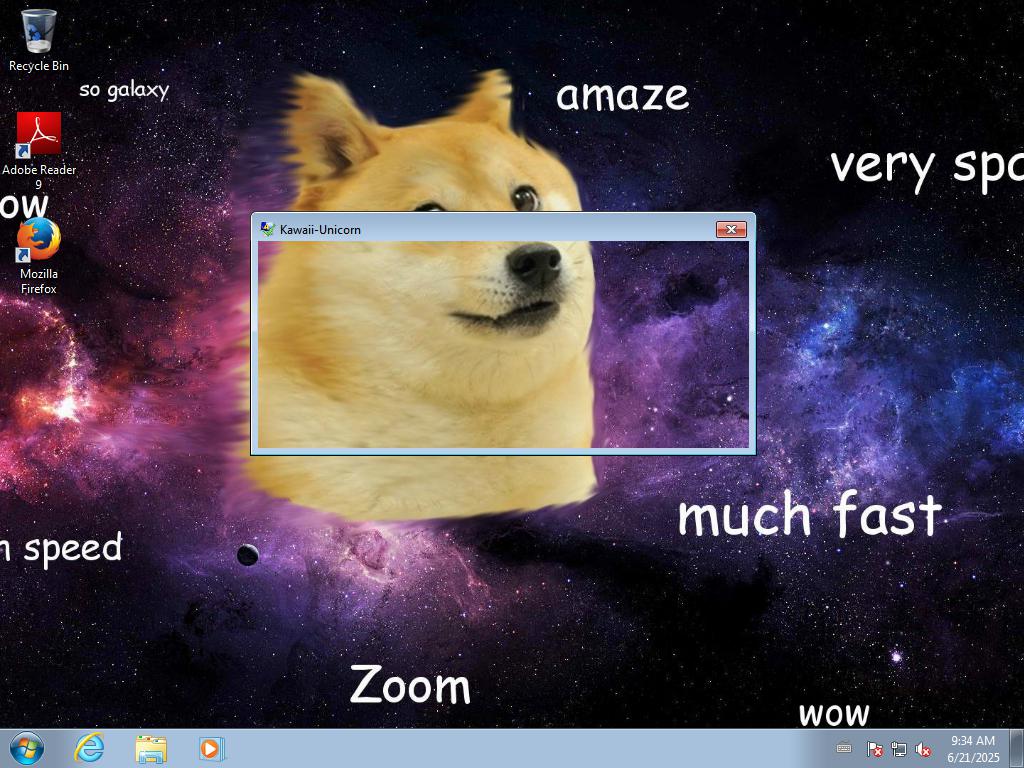Open Action Center flag tray icon
The image size is (1024, 768).
[x=874, y=749]
